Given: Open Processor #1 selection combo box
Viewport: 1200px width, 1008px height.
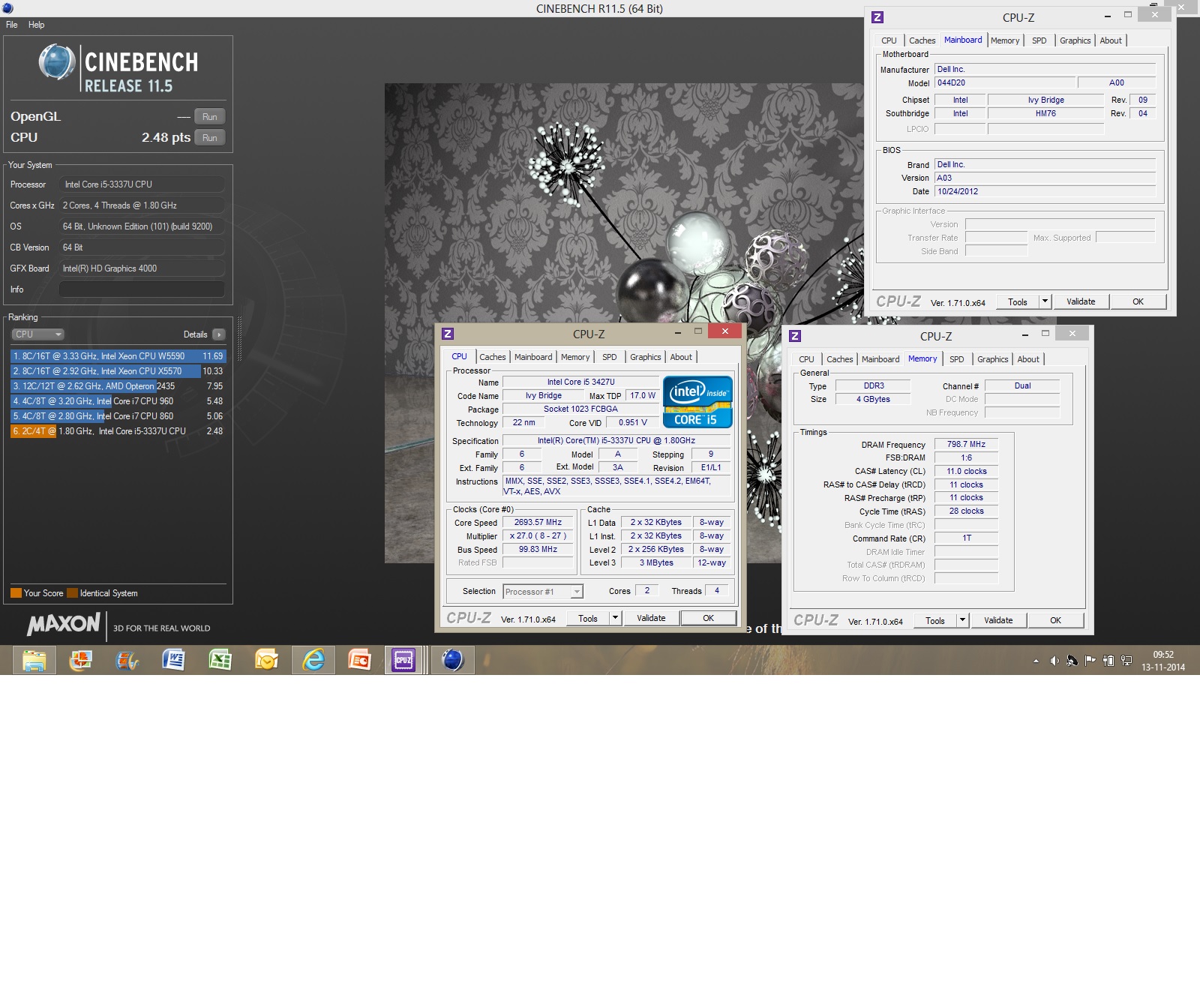Looking at the screenshot, I should pos(543,592).
